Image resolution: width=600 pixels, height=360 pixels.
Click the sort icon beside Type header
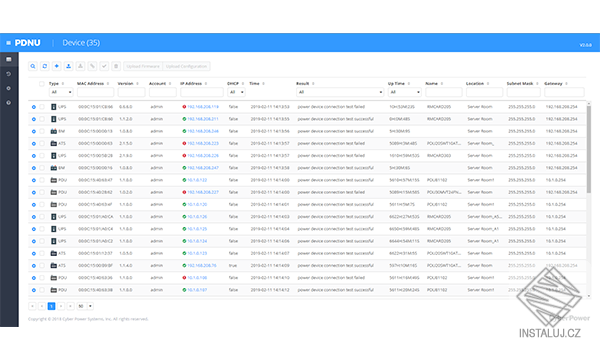[x=63, y=84]
